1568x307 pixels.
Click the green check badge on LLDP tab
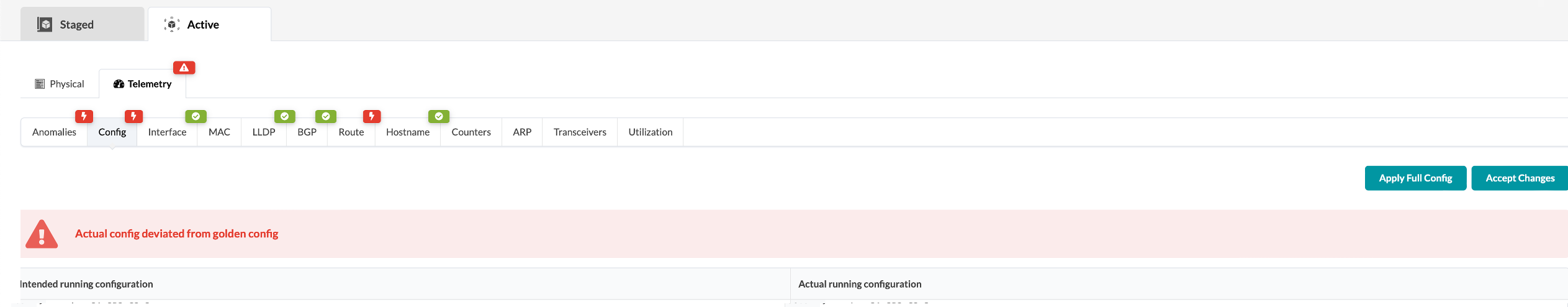coord(284,116)
